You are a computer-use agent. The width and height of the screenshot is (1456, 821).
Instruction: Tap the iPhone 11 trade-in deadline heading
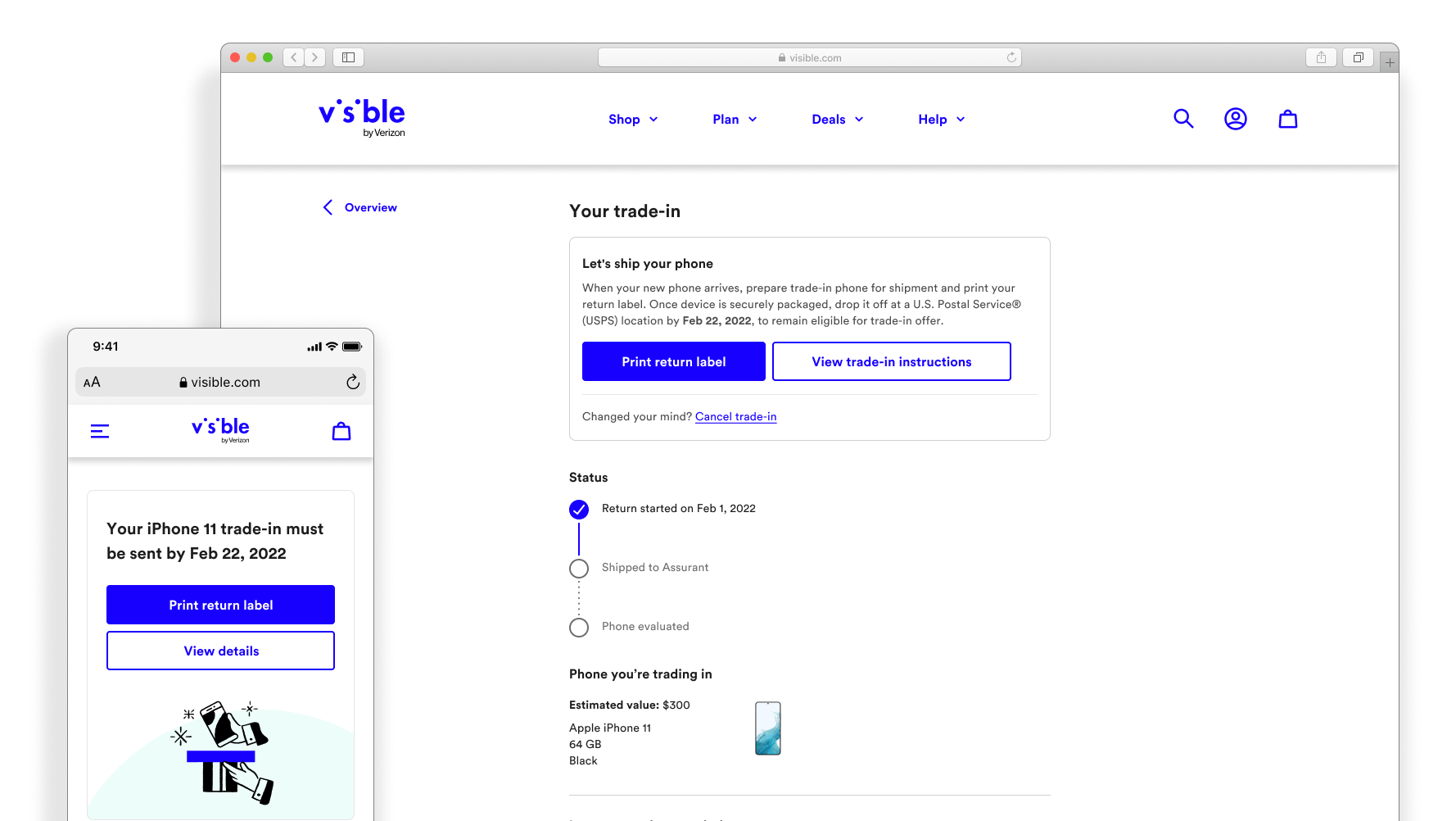point(215,541)
